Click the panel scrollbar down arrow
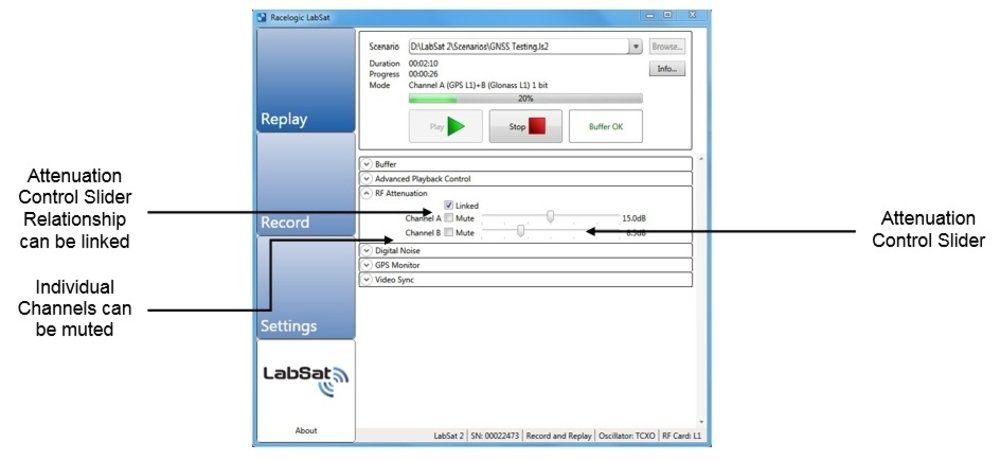This screenshot has width=1000, height=461. coord(701,422)
